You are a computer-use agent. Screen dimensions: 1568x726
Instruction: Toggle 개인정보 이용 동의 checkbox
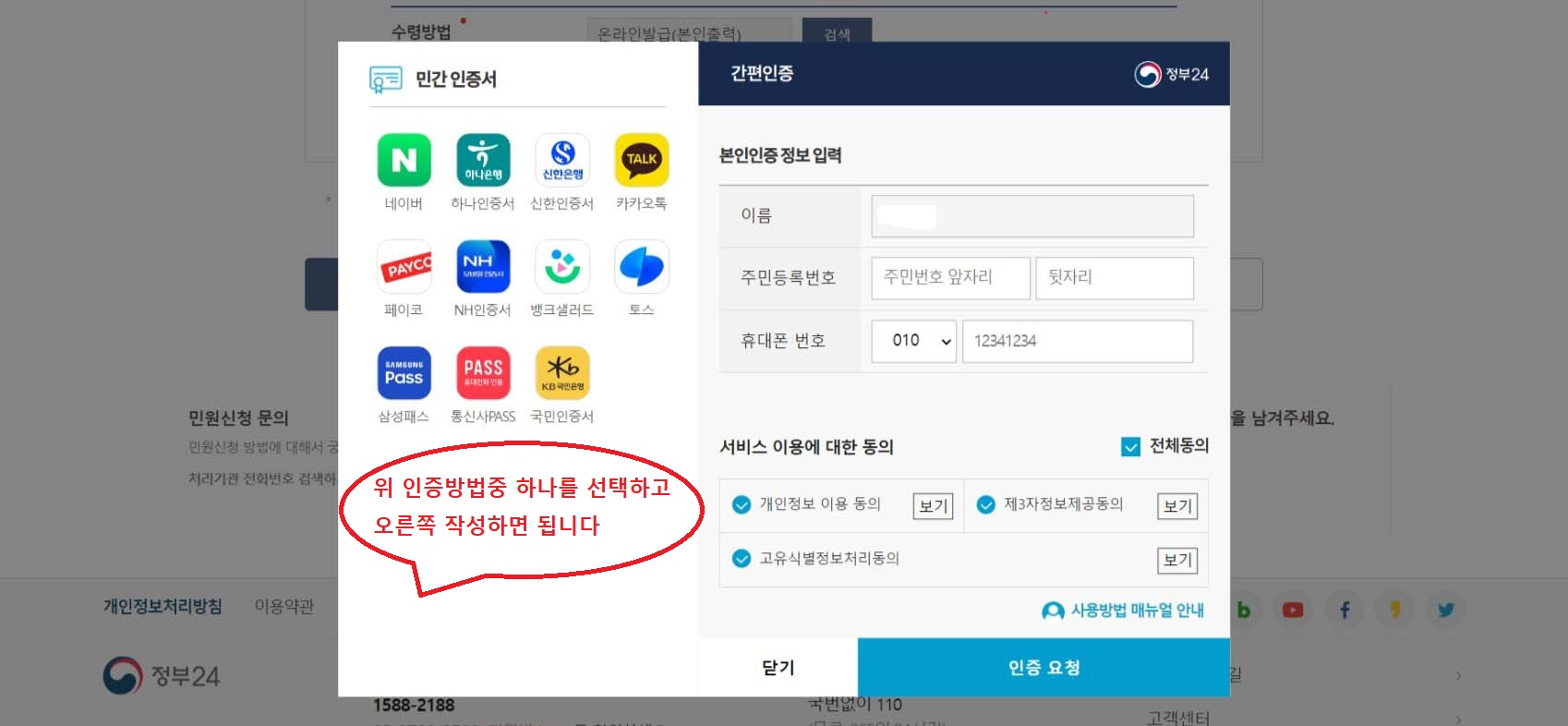pos(741,504)
